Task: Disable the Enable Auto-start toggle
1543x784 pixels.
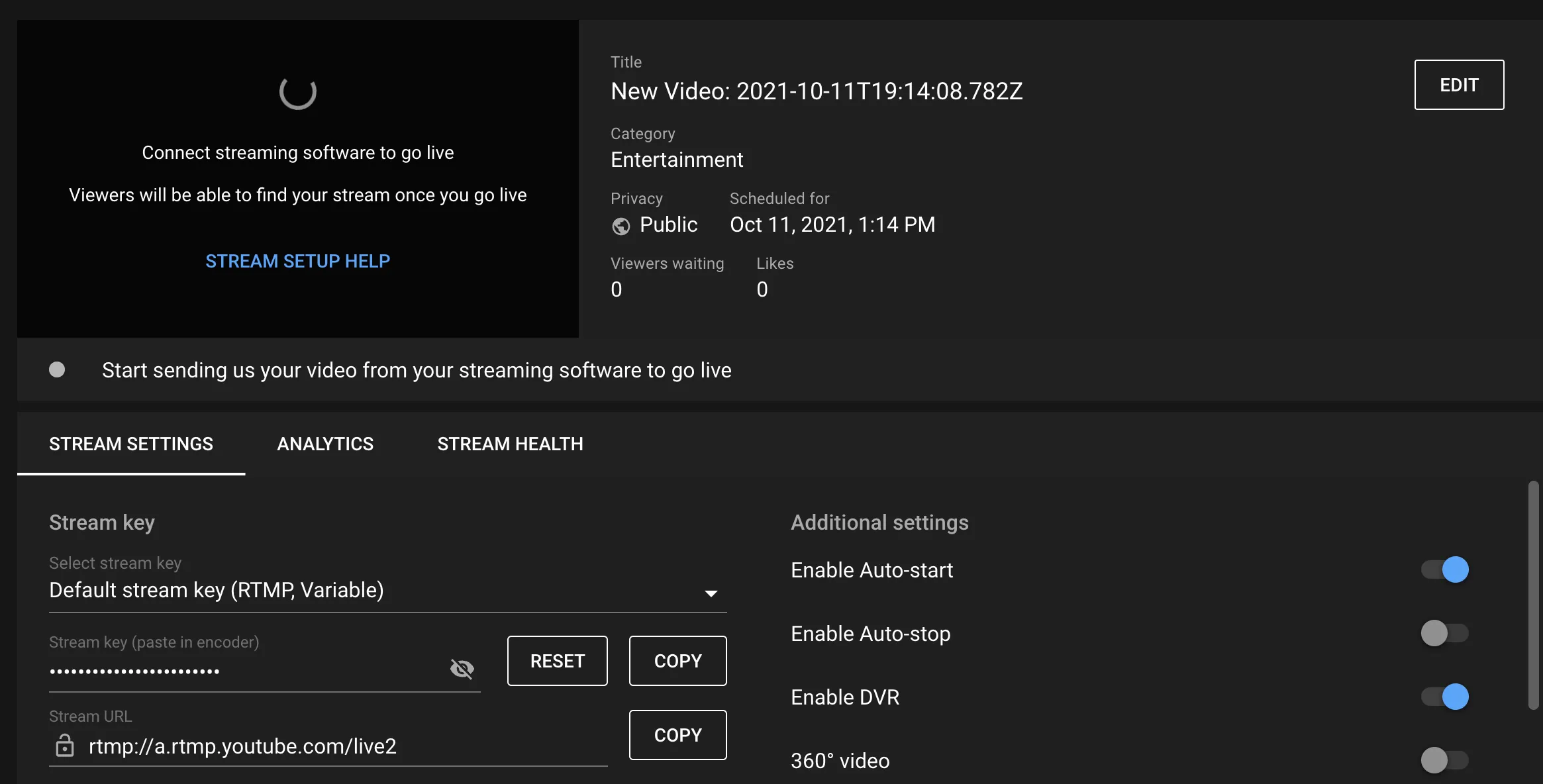Action: (x=1444, y=569)
